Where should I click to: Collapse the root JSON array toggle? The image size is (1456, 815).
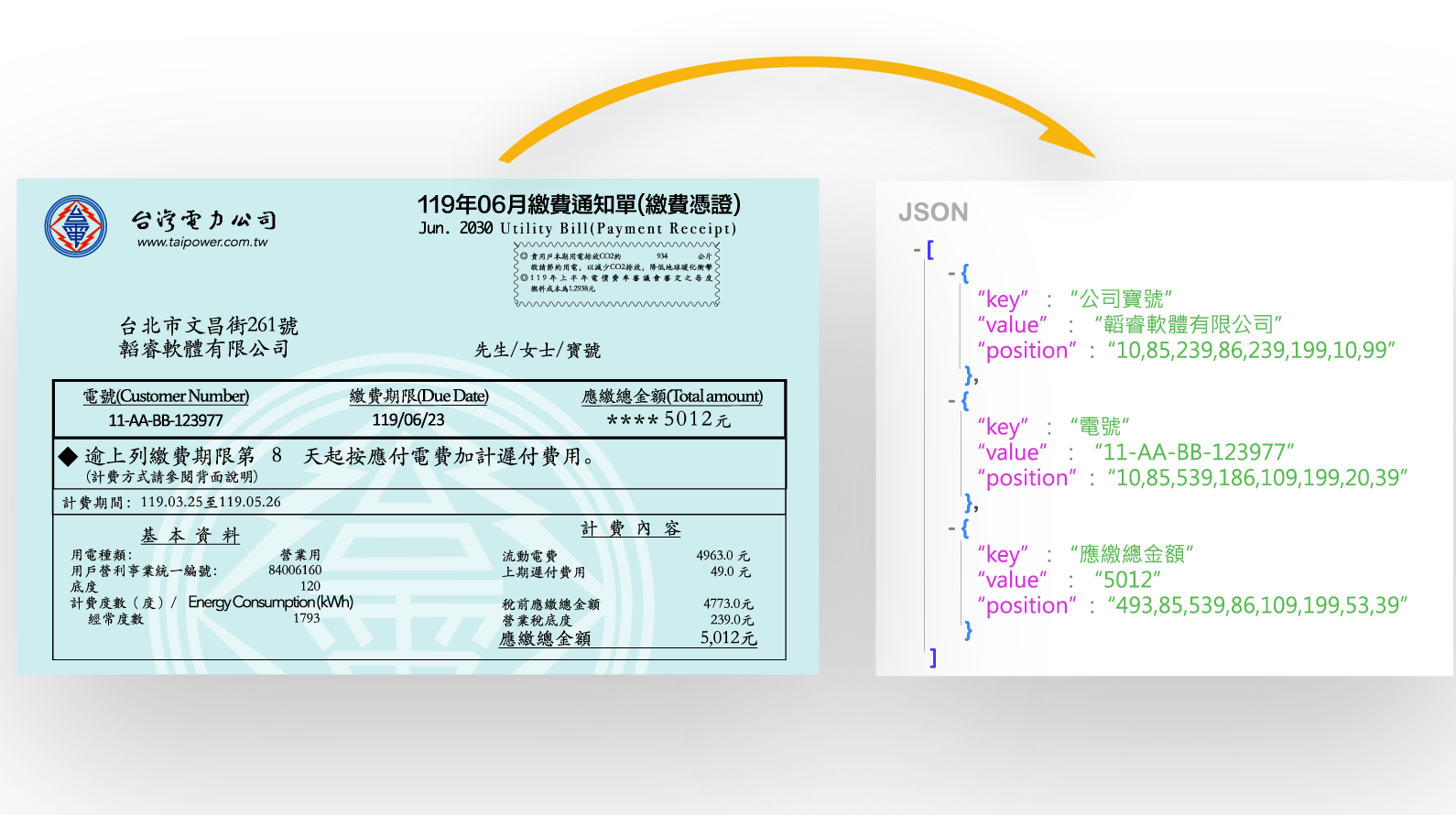[917, 249]
